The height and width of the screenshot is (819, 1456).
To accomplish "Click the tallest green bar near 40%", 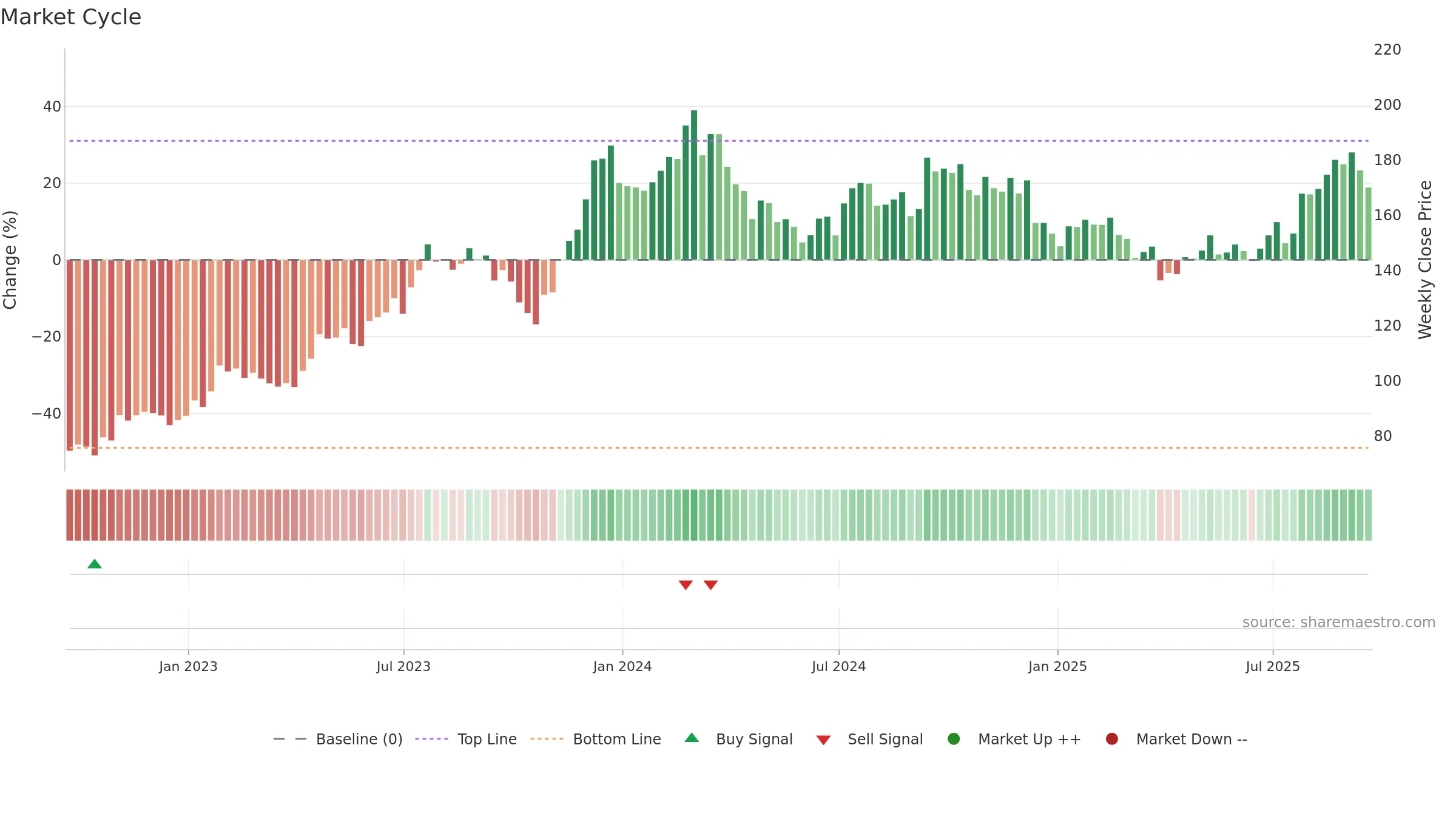I will 694,185.
